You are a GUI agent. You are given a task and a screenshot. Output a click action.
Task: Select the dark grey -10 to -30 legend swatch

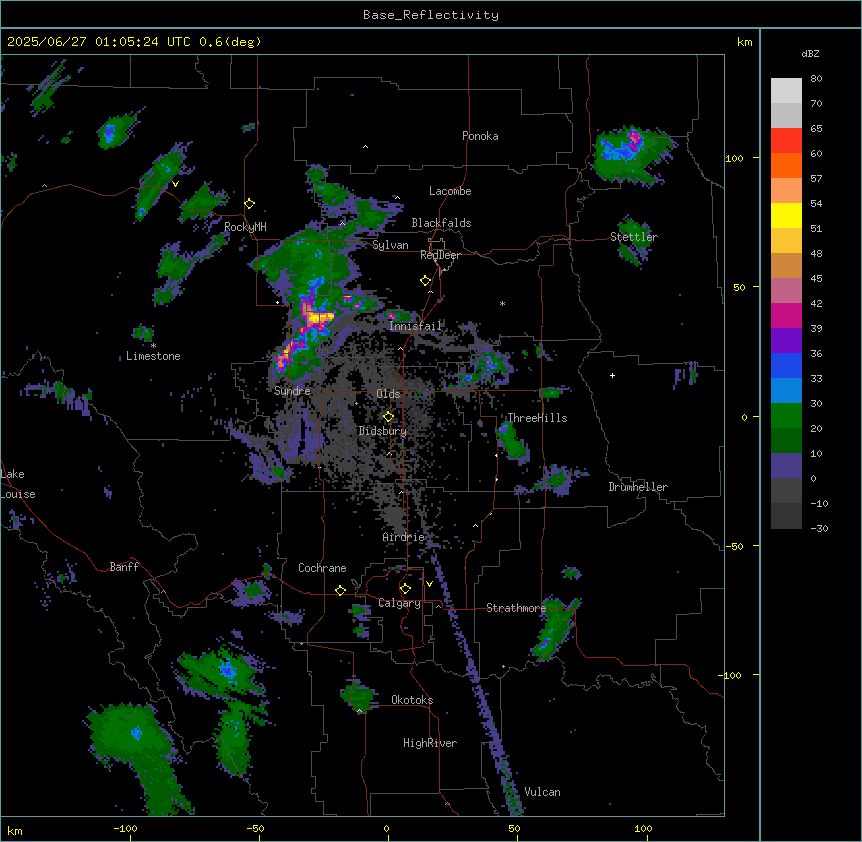[786, 516]
